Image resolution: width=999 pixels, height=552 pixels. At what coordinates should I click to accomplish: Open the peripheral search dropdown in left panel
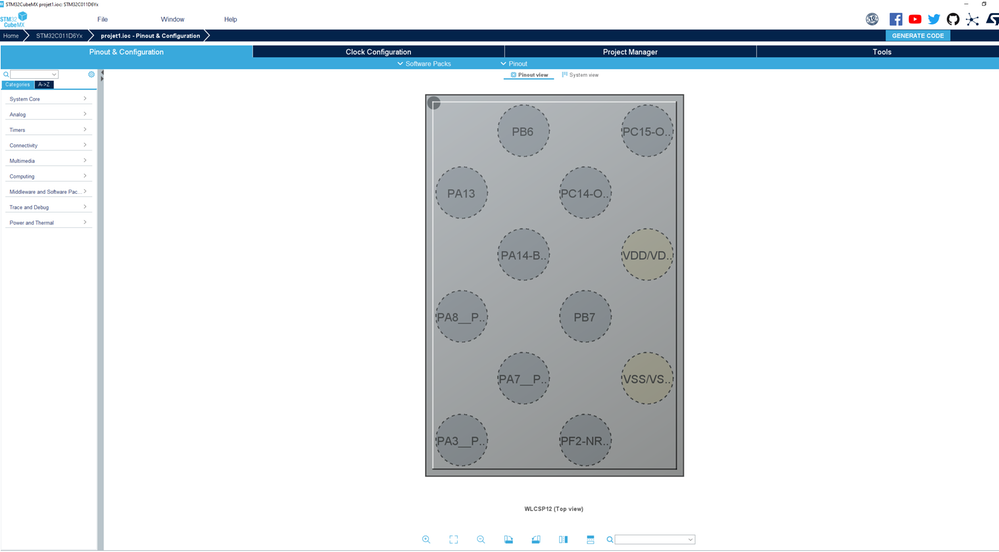pyautogui.click(x=34, y=75)
